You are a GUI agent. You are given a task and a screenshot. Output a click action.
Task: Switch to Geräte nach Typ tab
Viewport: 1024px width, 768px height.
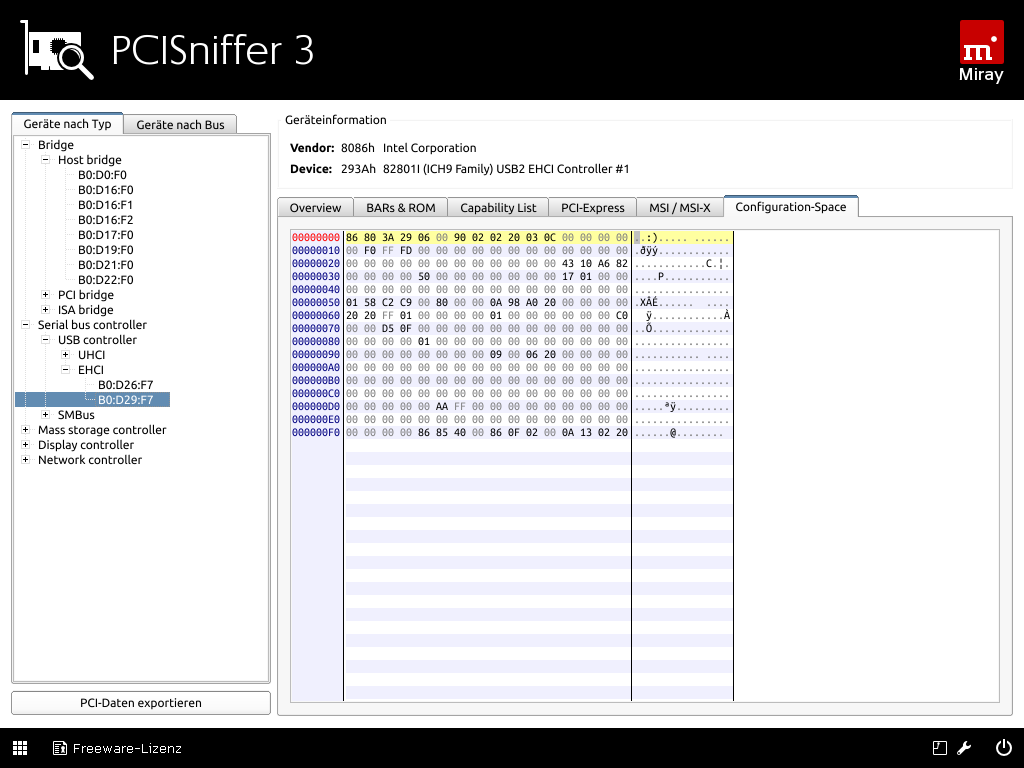(67, 124)
